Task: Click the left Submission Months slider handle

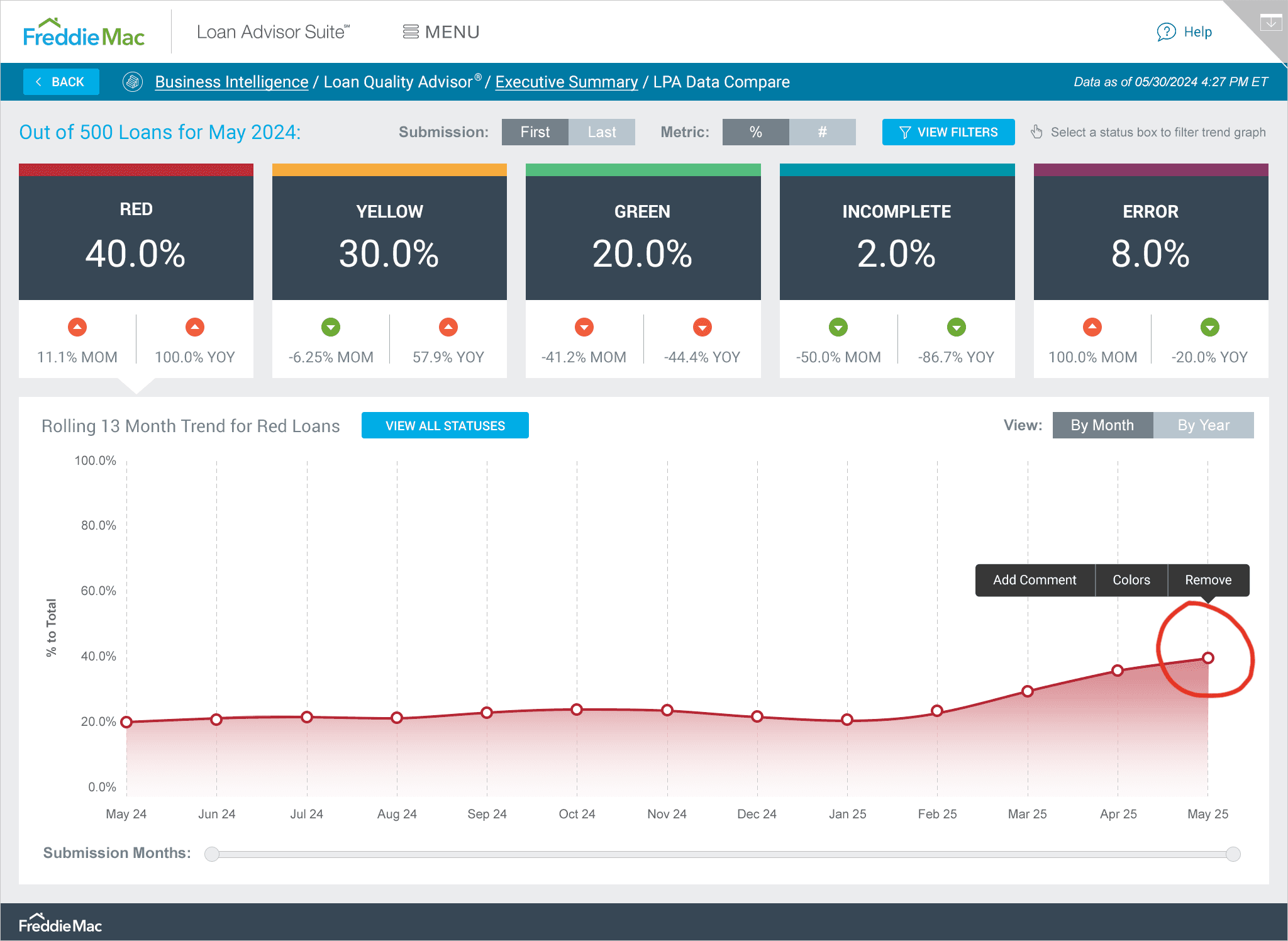Action: (212, 854)
